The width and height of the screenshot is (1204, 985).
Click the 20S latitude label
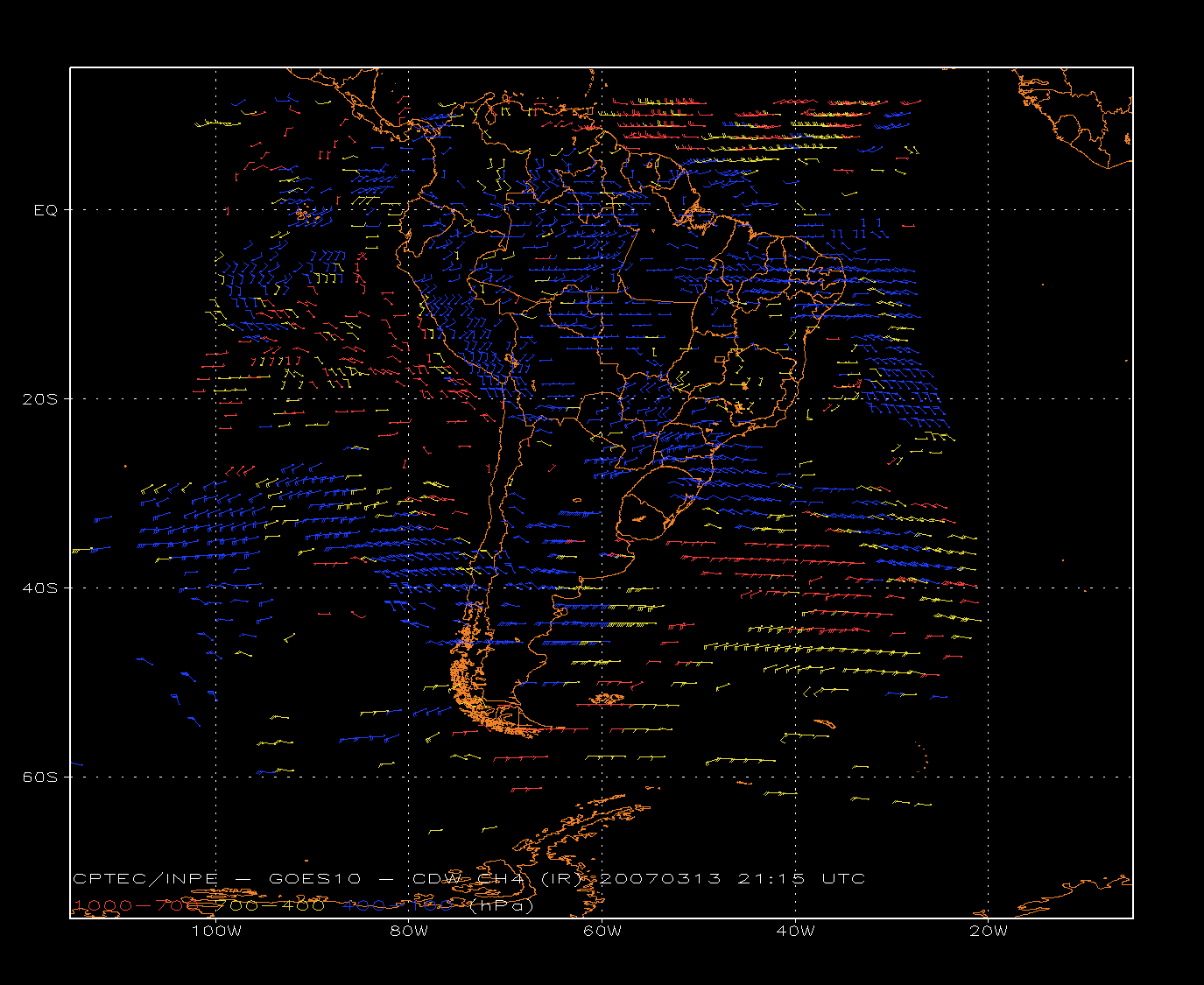click(40, 399)
